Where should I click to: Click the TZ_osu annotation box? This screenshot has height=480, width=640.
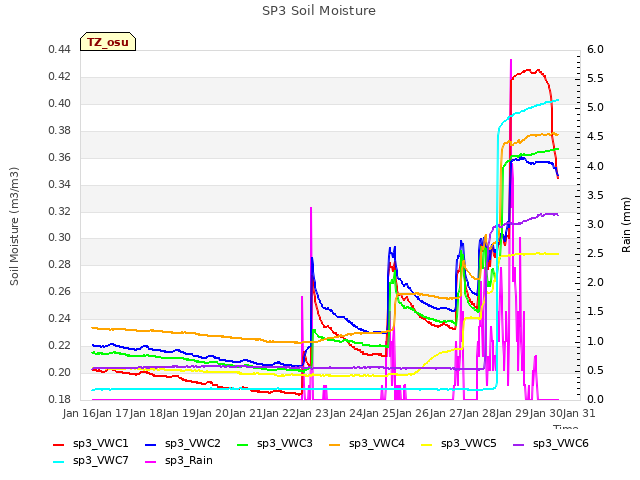click(x=108, y=42)
